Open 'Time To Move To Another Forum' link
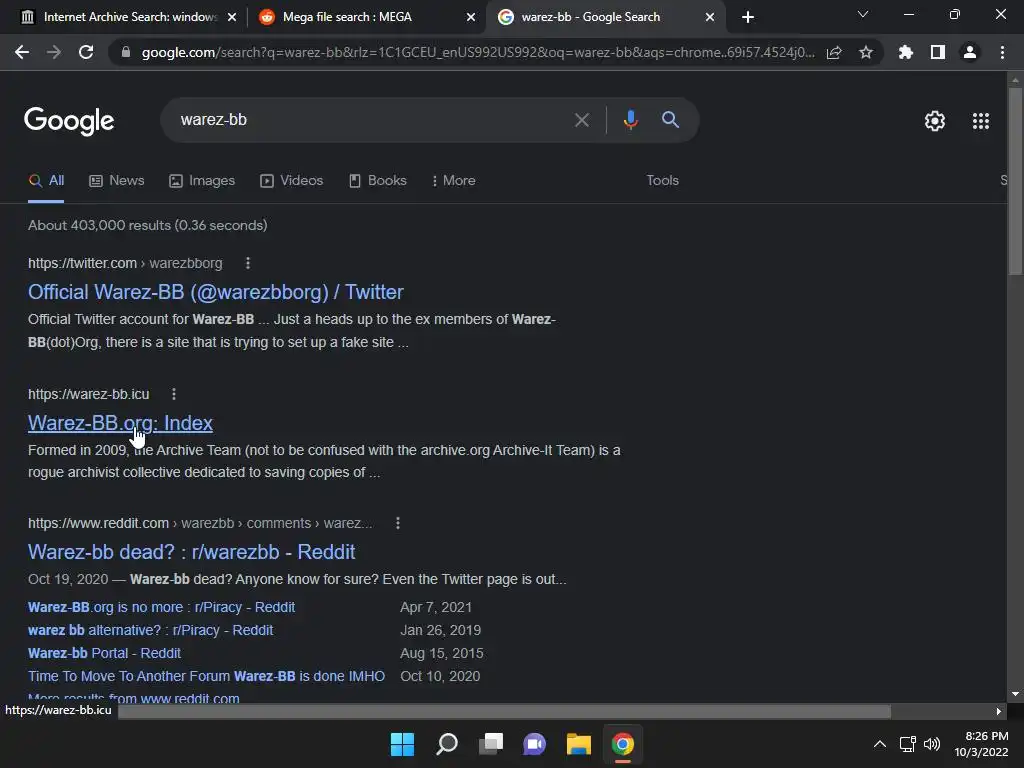 tap(206, 676)
